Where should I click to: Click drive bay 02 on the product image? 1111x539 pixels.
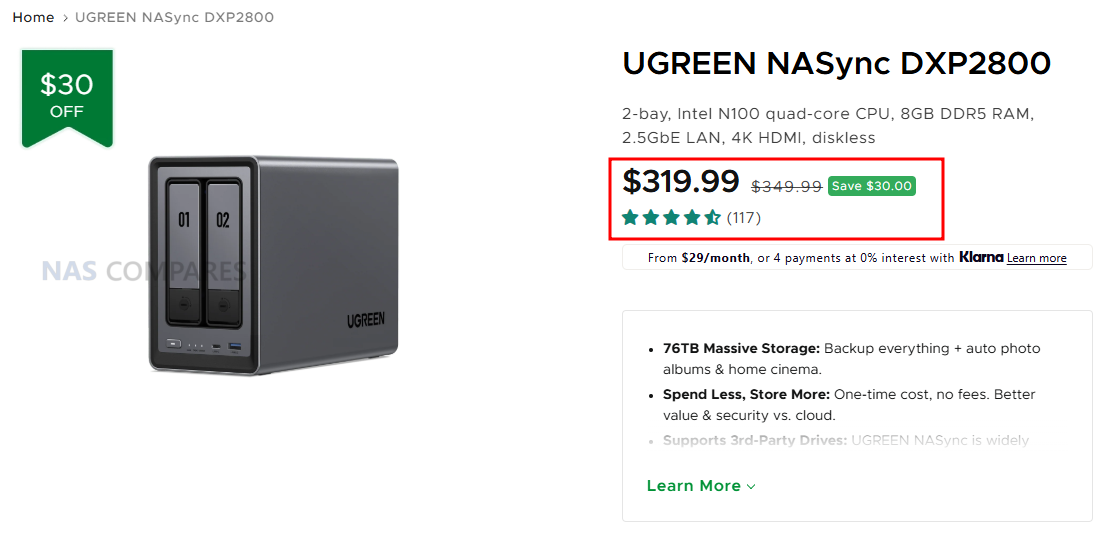click(x=223, y=250)
